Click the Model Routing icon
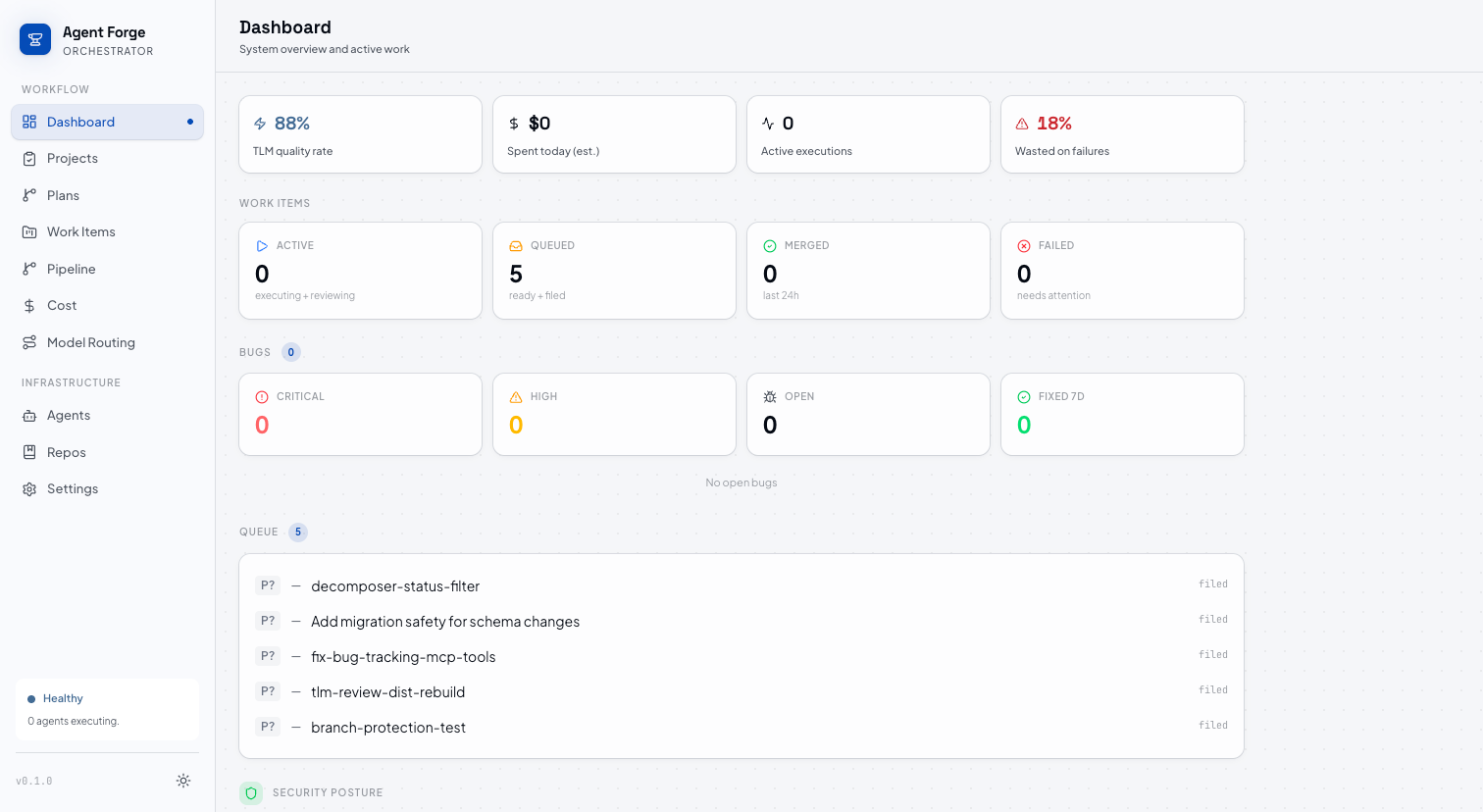Screen dimensions: 1483x812 29,342
